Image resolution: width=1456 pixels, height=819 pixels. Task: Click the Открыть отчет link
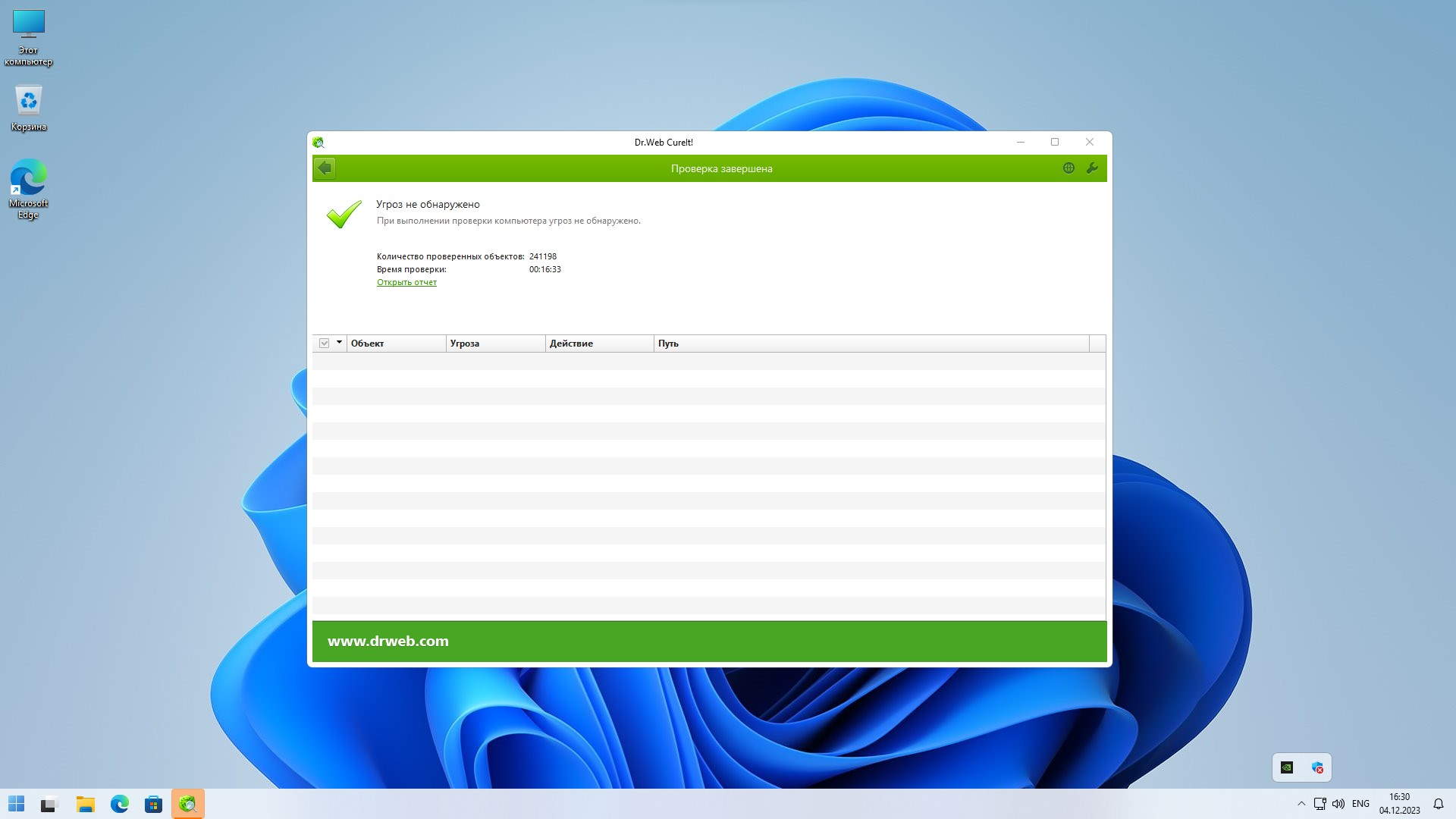pyautogui.click(x=406, y=282)
